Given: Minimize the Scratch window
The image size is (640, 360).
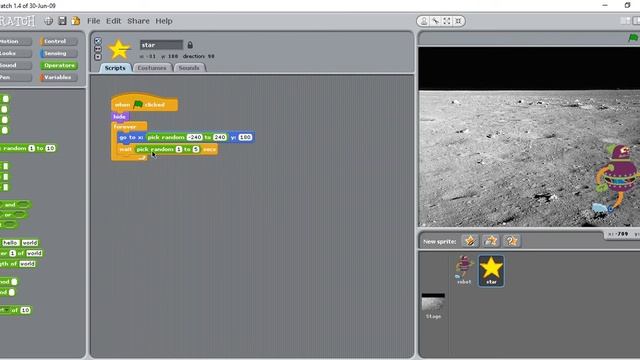Looking at the screenshot, I should click(x=605, y=5).
